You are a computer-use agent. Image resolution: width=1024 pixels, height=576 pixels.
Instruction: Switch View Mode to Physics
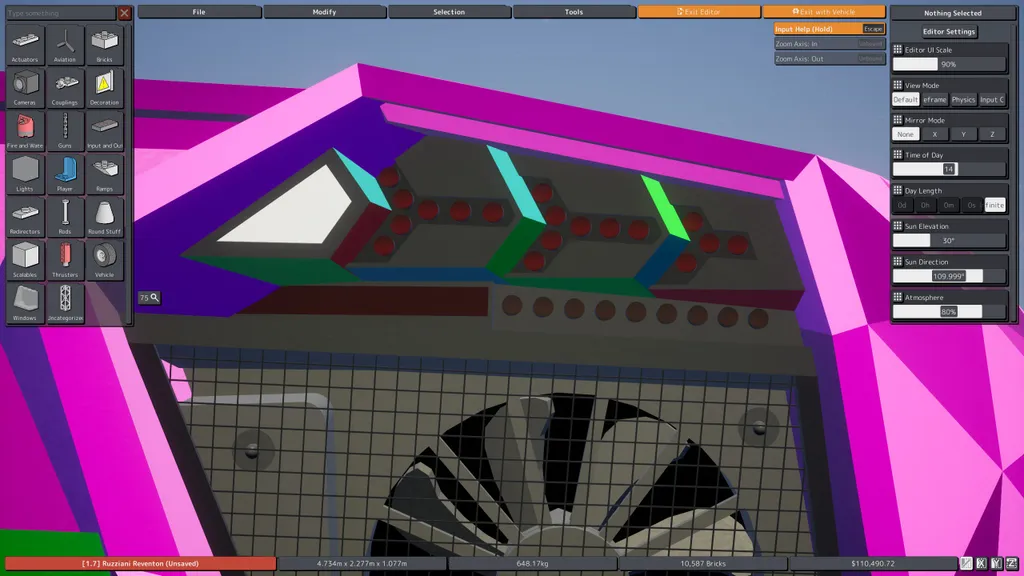point(963,100)
